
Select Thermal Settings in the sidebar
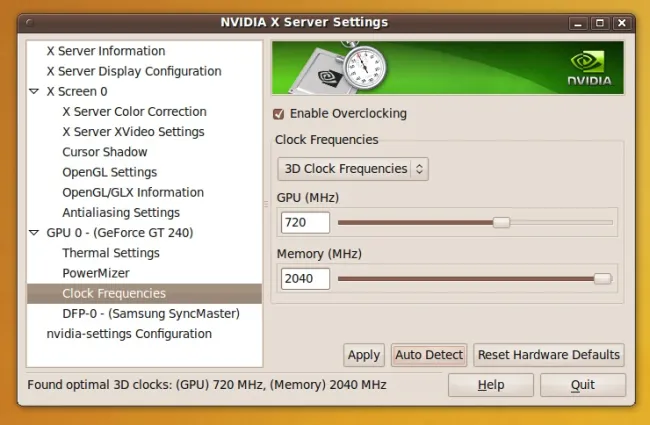(111, 253)
